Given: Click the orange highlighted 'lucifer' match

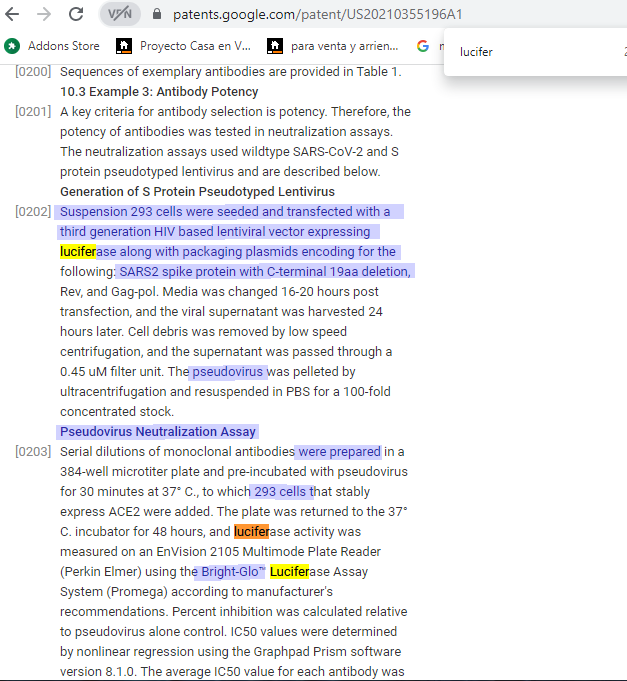Looking at the screenshot, I should tap(251, 532).
